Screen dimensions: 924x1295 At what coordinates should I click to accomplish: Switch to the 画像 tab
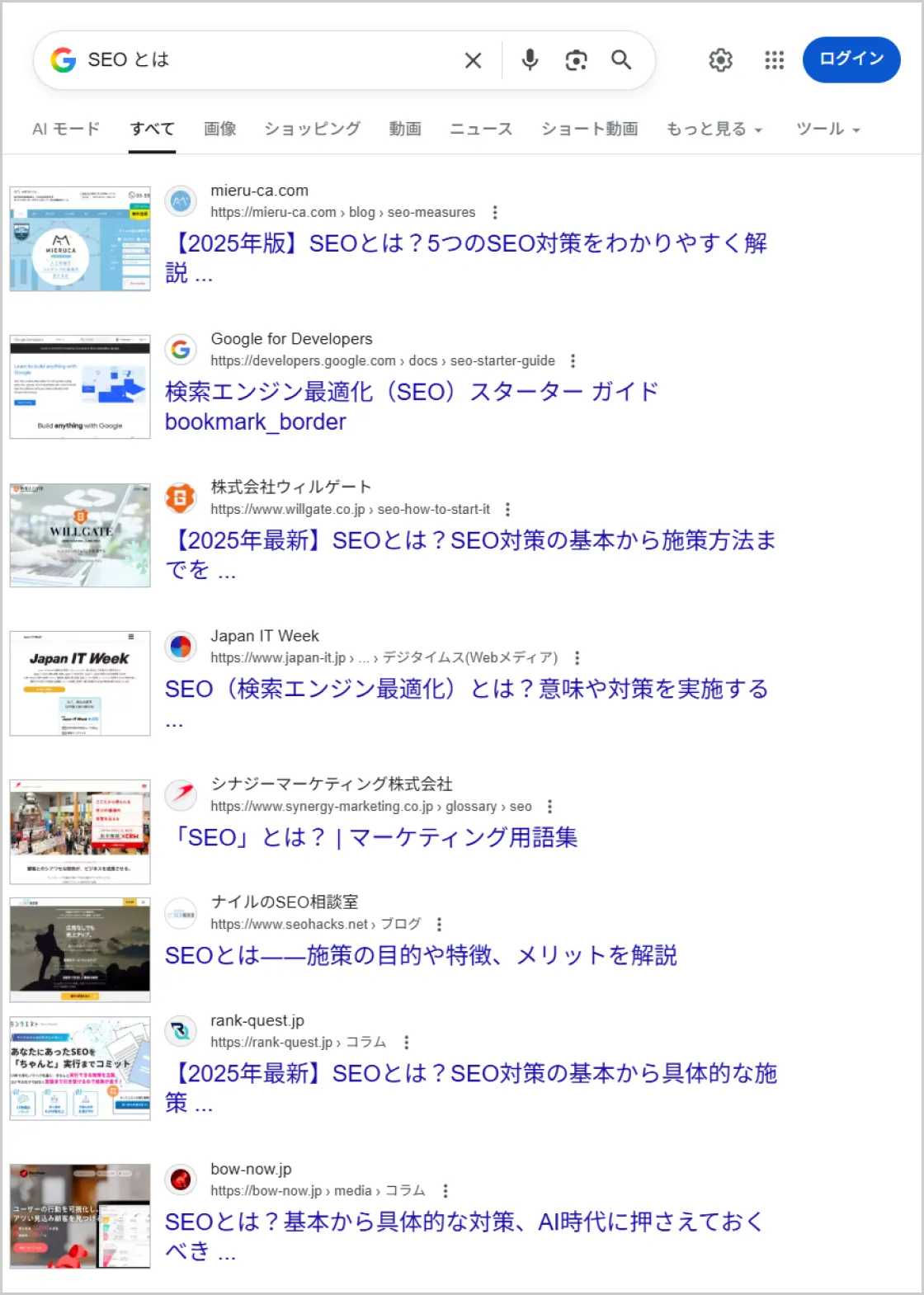219,129
